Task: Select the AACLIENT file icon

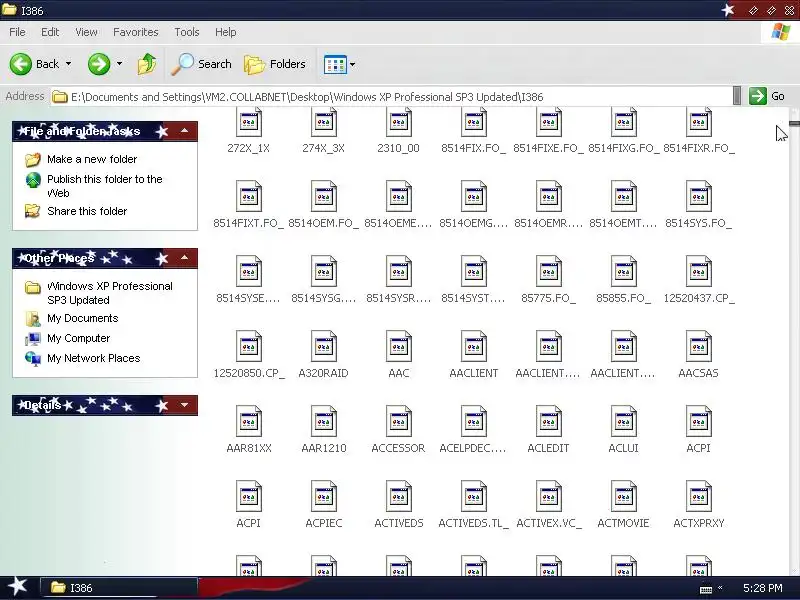Action: coord(473,346)
